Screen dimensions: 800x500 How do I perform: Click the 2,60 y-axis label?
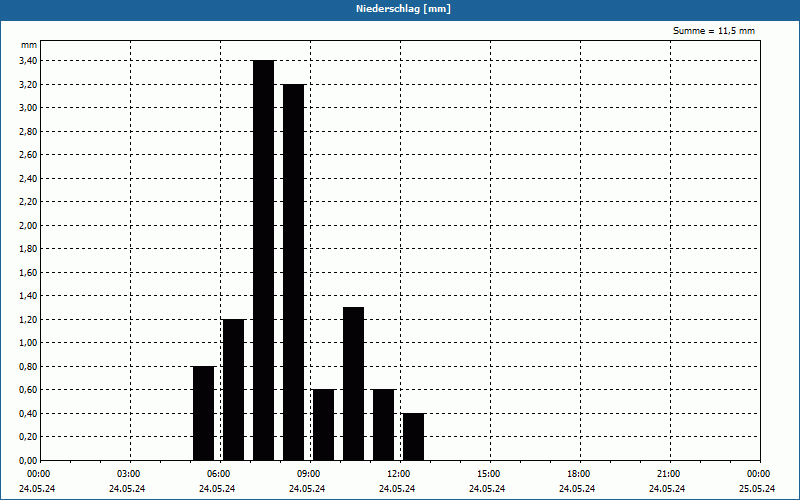28,155
